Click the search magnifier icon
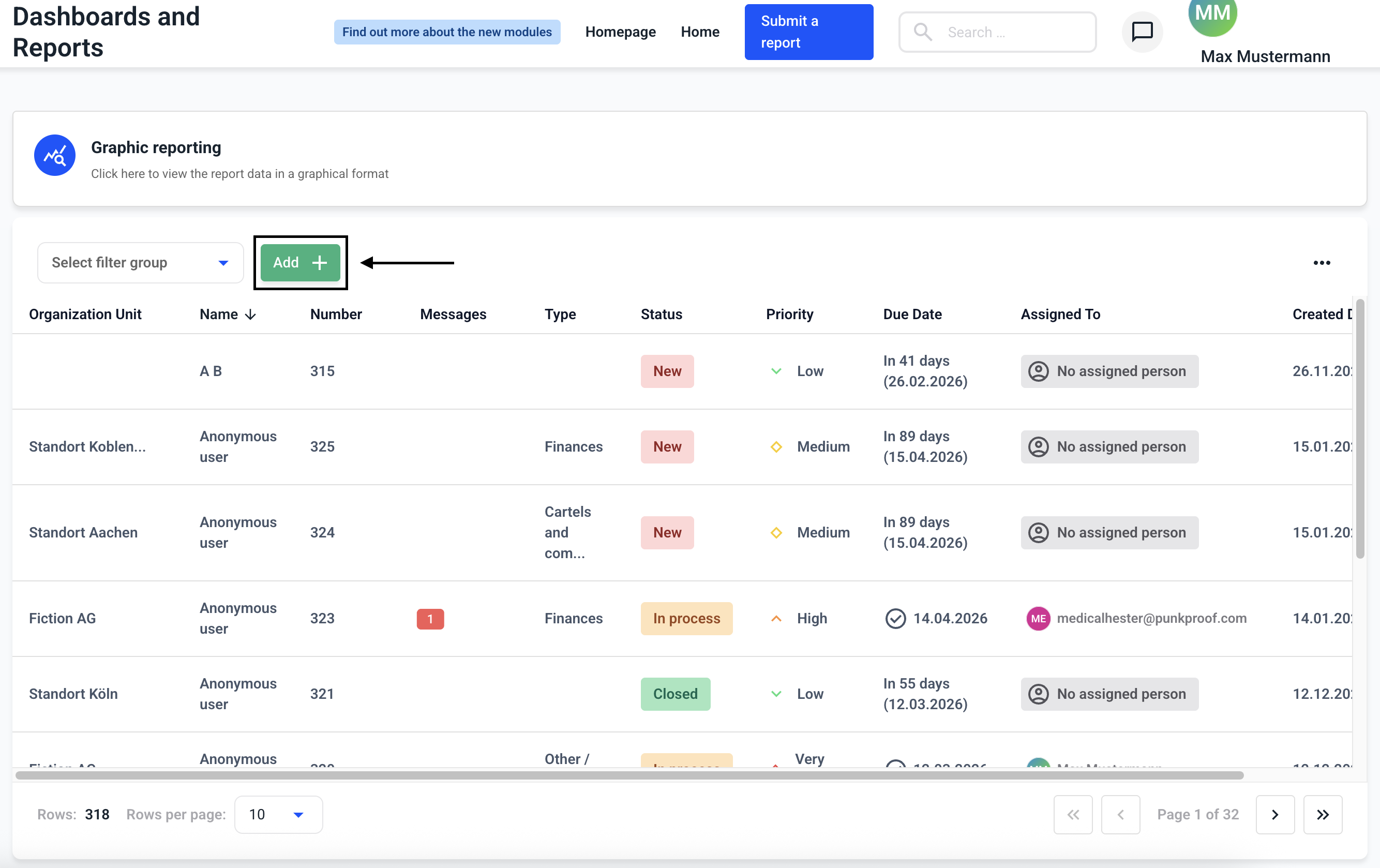1380x868 pixels. tap(922, 32)
